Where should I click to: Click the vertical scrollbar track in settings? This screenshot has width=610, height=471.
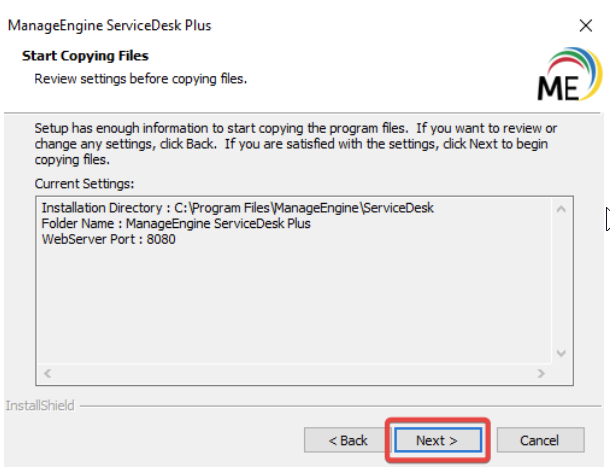(560, 280)
